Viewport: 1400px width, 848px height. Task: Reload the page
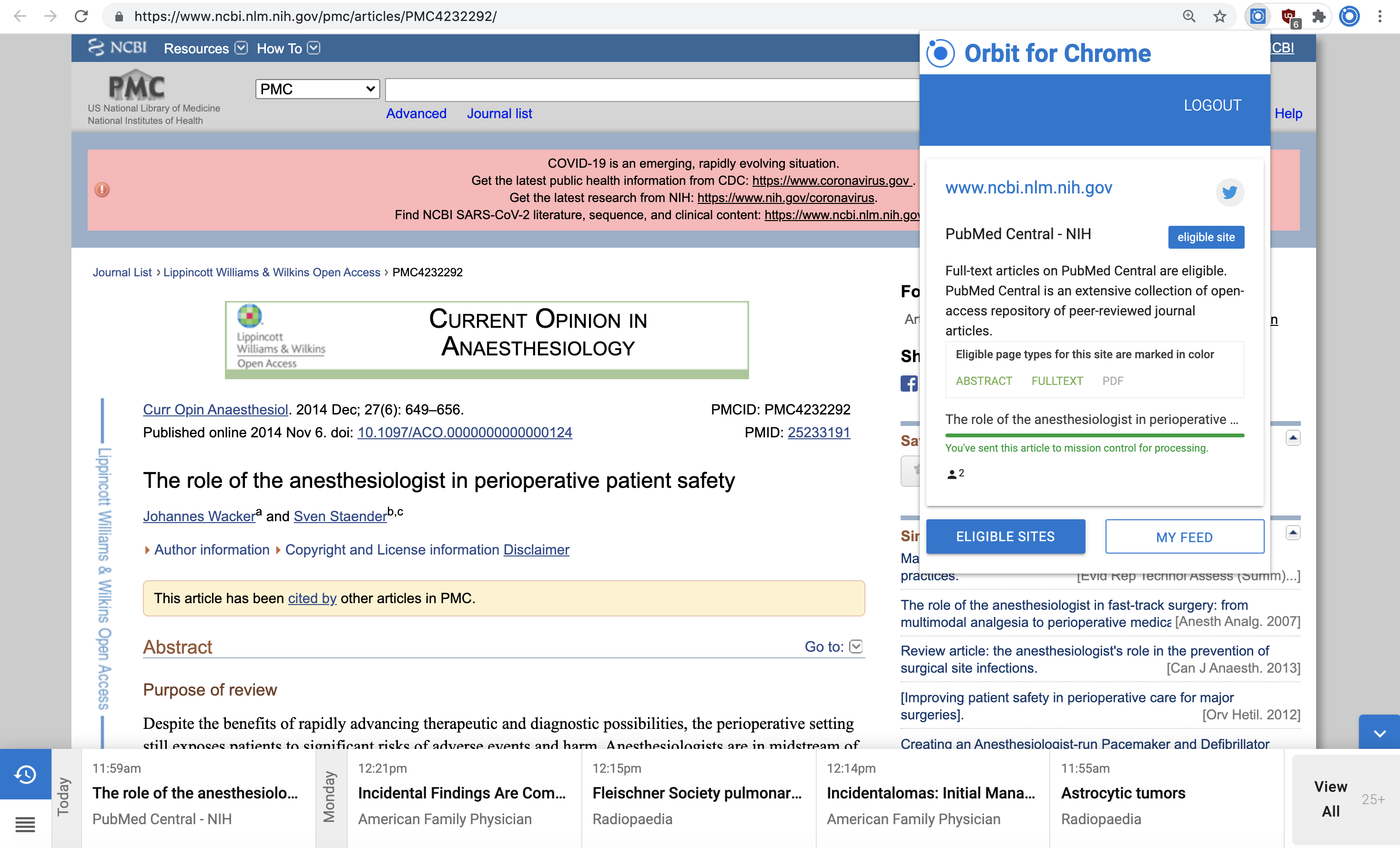[x=81, y=16]
